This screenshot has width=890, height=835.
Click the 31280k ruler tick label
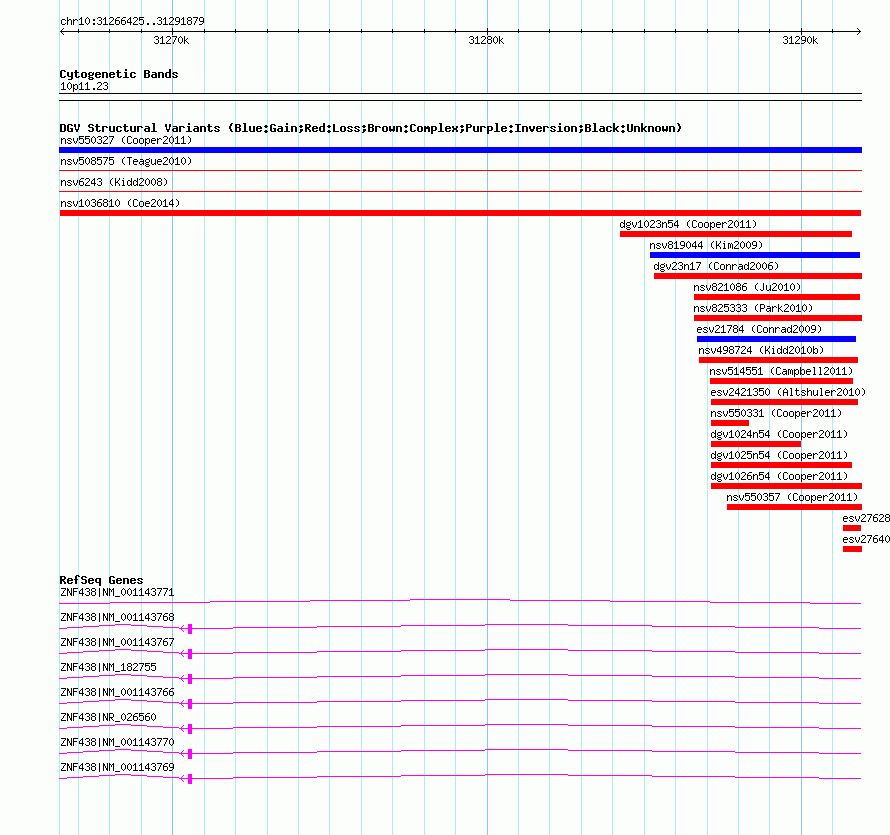486,40
